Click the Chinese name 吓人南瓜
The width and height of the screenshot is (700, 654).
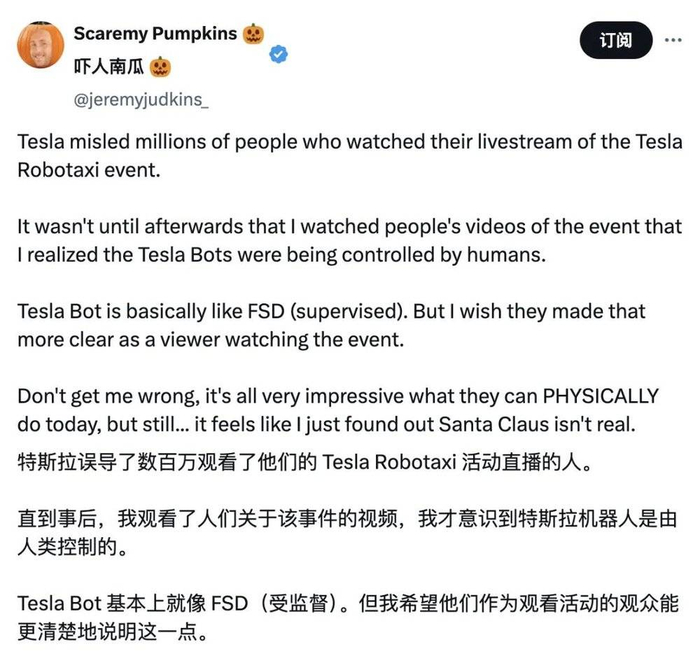click(109, 66)
